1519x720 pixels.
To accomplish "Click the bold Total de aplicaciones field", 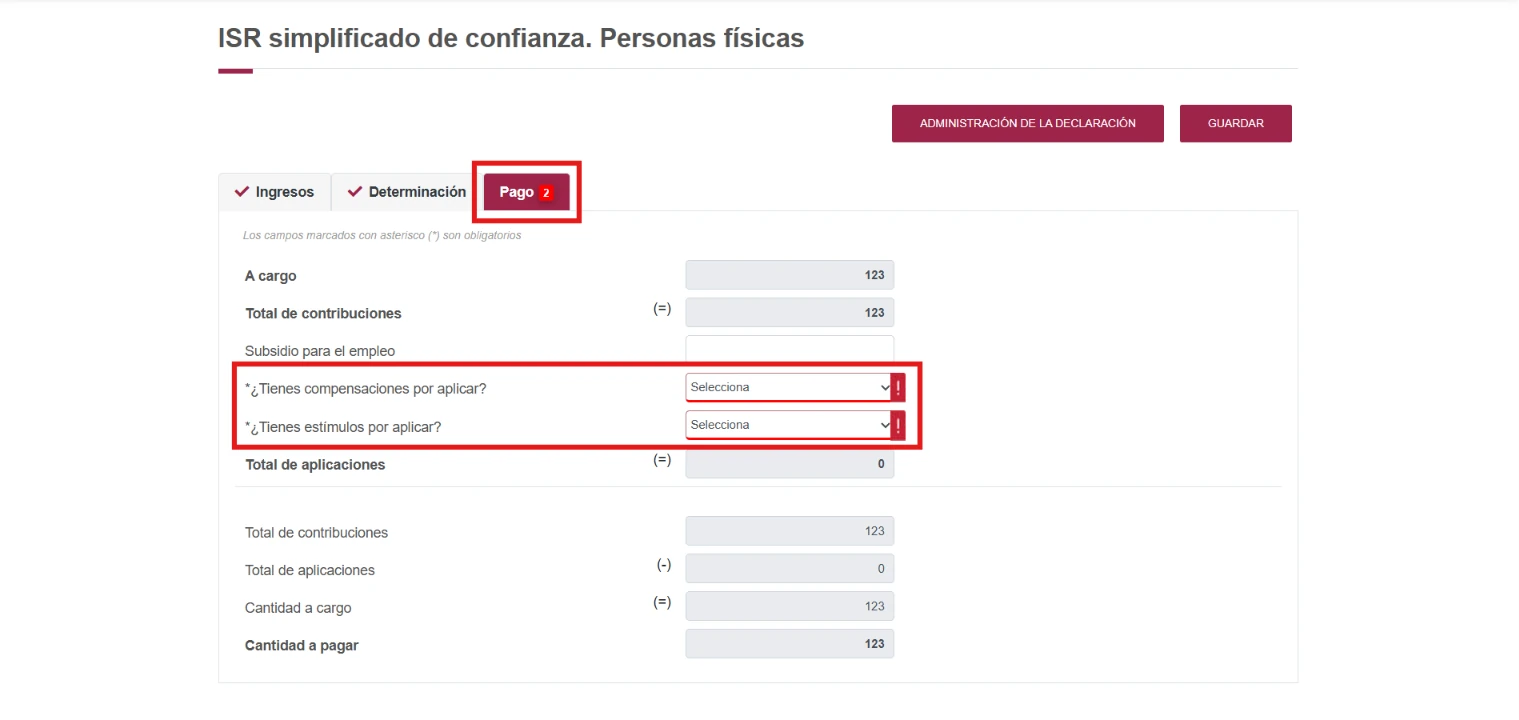I will point(790,464).
